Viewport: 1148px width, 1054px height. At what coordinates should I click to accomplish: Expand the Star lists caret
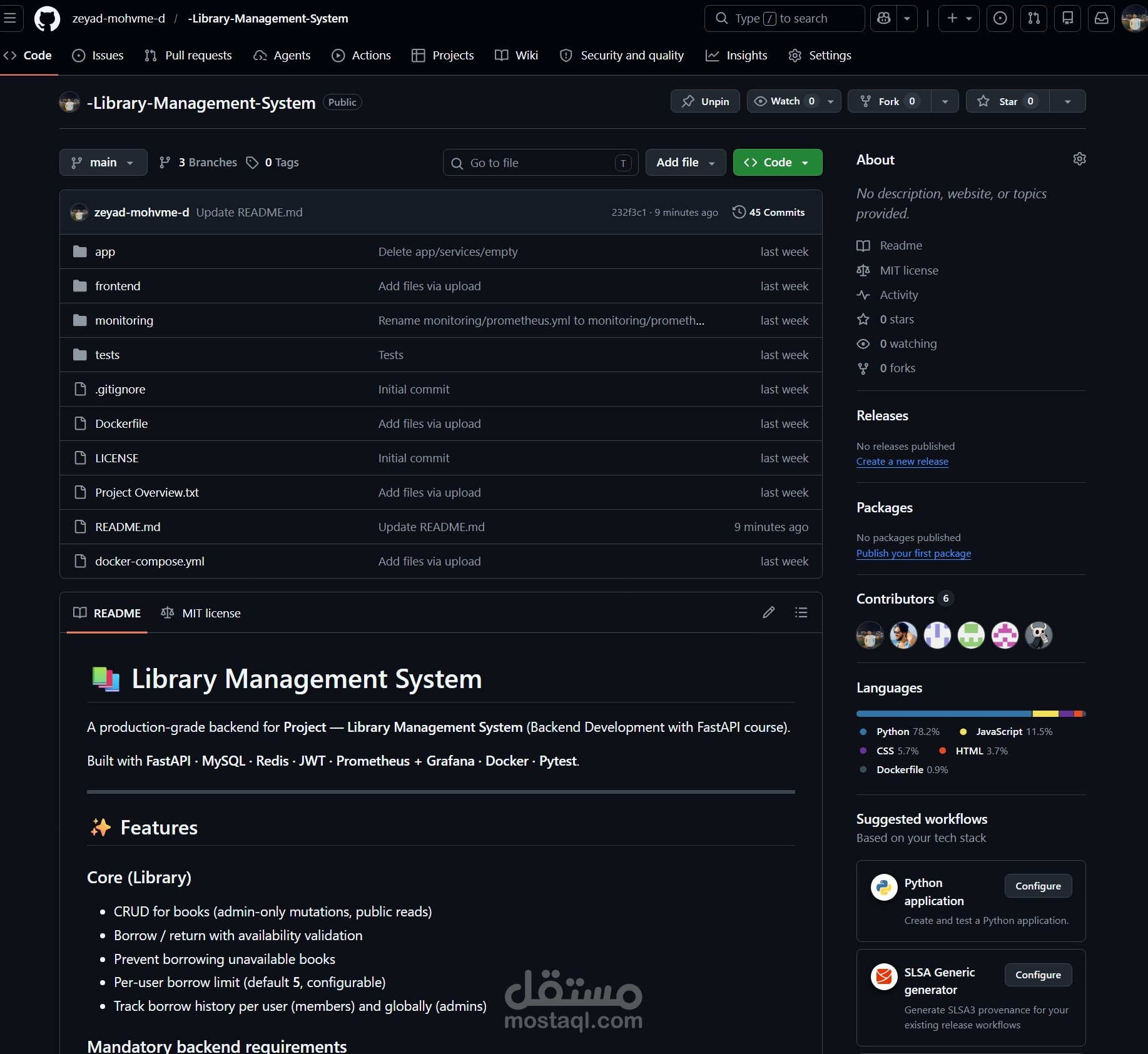click(x=1067, y=101)
